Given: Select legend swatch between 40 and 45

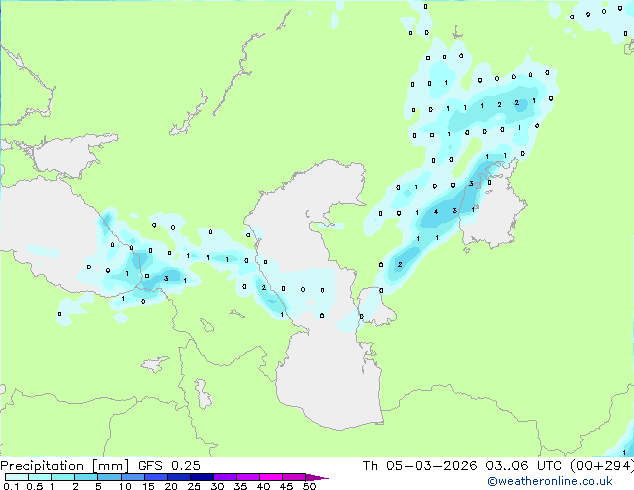Looking at the screenshot, I should click(x=271, y=477).
